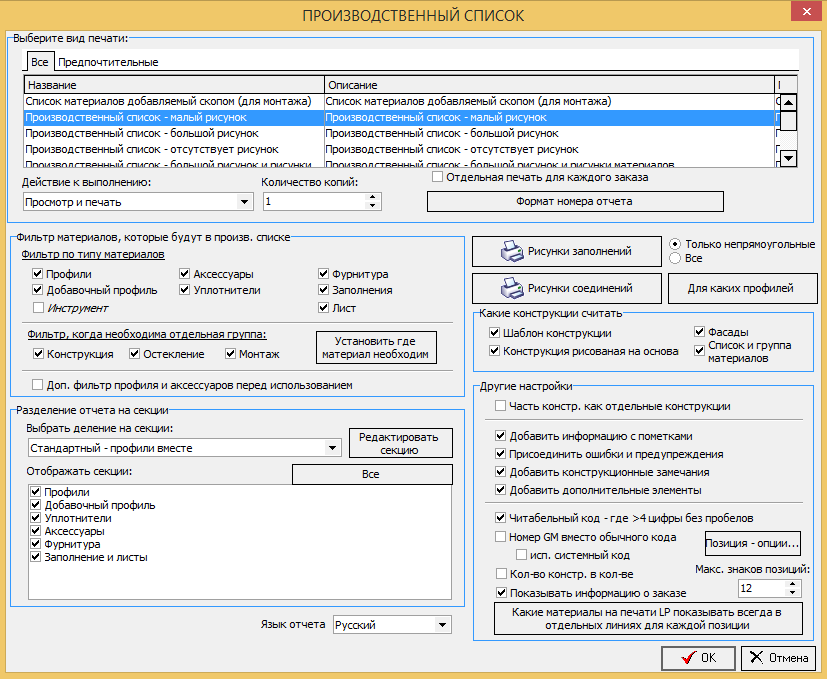The width and height of the screenshot is (827, 679).
Task: Toggle Добавочный профиль filter checkbox
Action: (37, 290)
